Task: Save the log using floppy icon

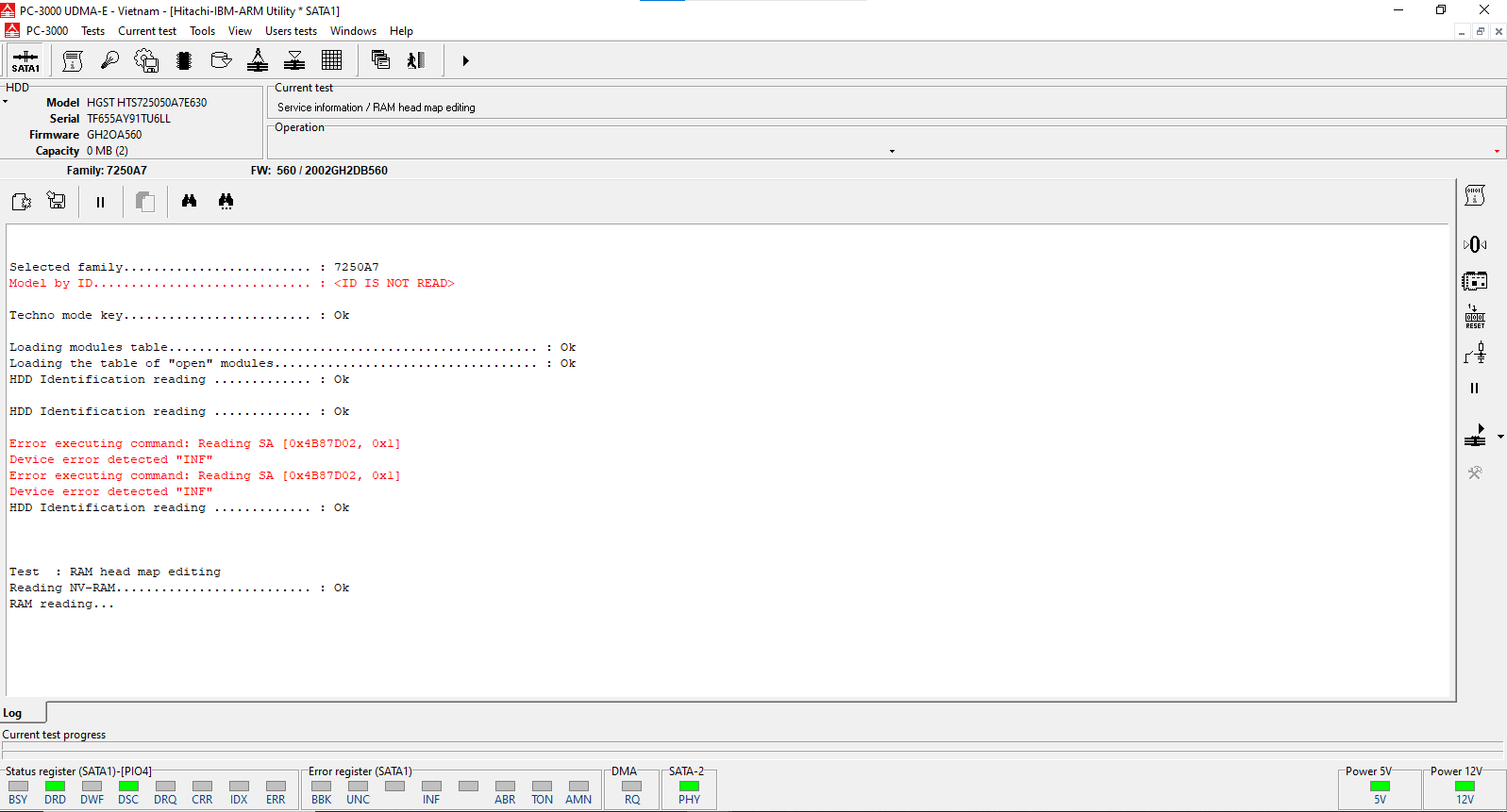Action: [57, 201]
